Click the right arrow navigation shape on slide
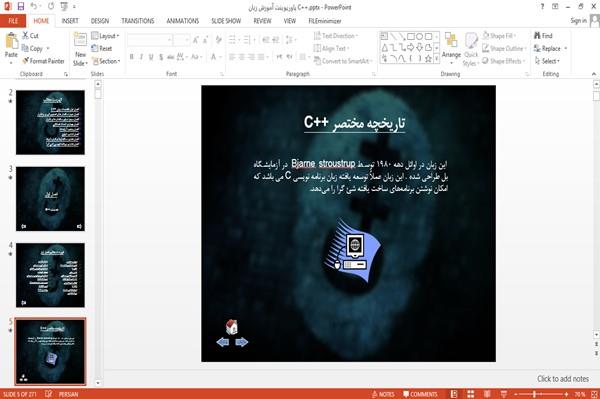Viewport: 600px width, 399px height. 241,342
